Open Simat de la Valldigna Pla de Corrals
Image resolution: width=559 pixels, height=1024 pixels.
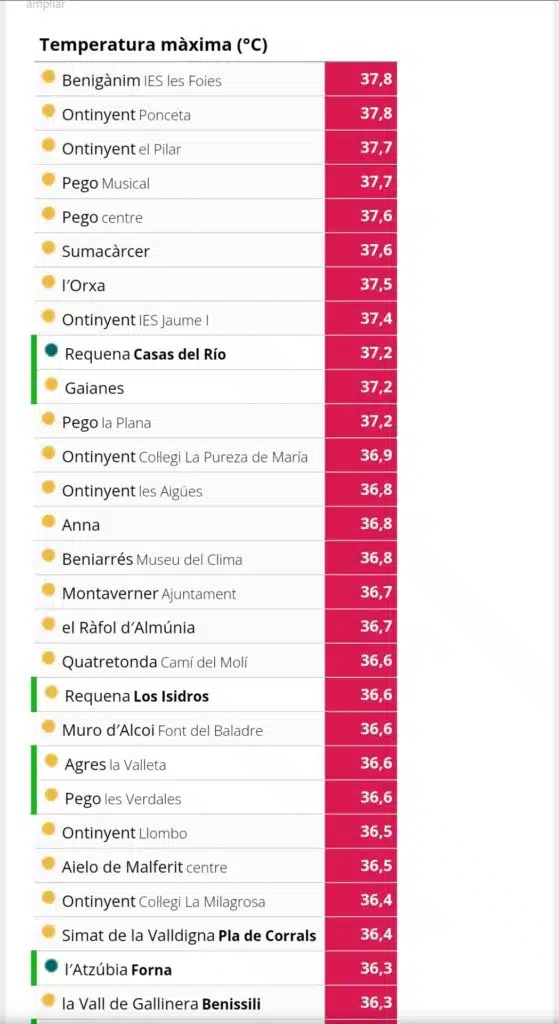[x=216, y=935]
